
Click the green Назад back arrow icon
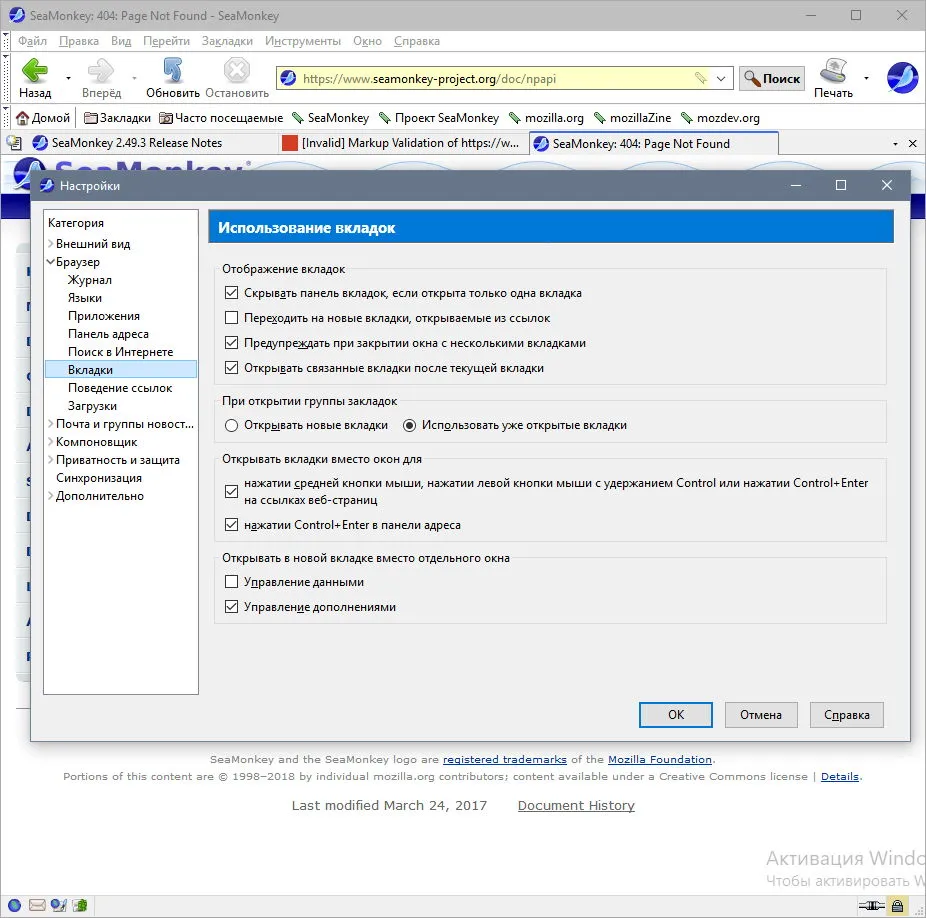pos(35,71)
